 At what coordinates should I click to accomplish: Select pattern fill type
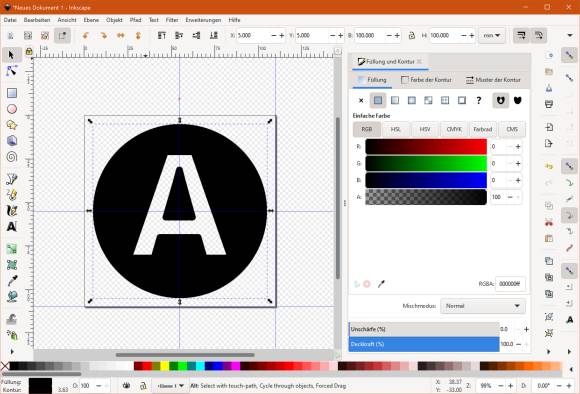click(445, 100)
